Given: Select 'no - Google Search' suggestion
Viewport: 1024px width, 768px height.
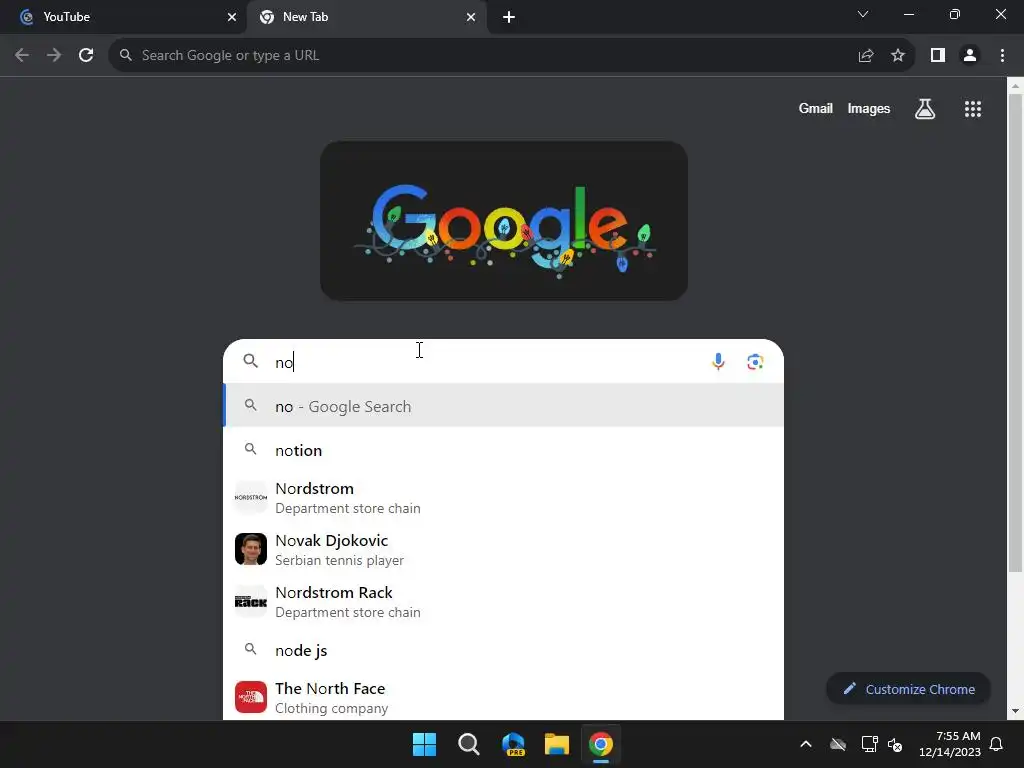Looking at the screenshot, I should click(504, 406).
